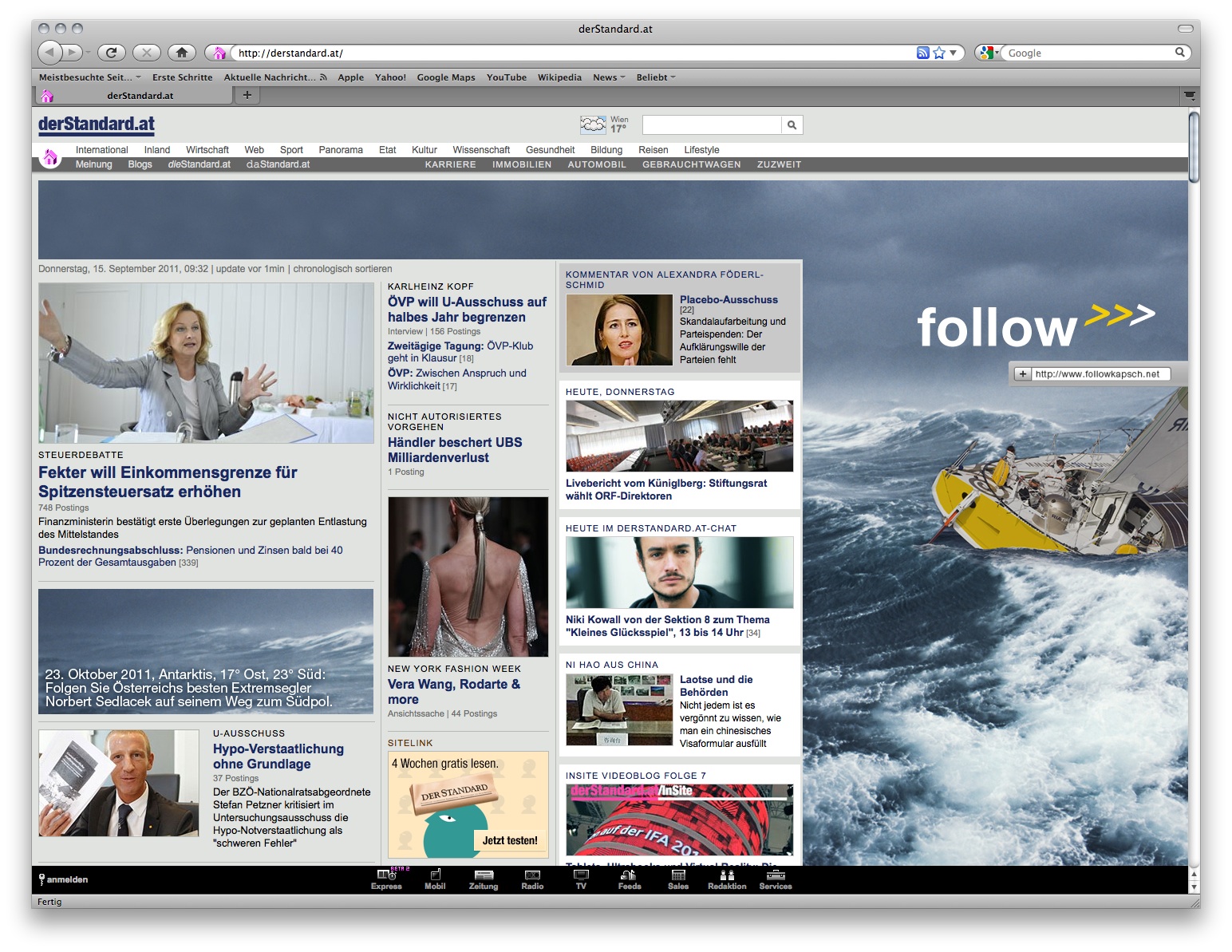Expand the News bookmarks folder
The image size is (1232, 952).
click(609, 77)
